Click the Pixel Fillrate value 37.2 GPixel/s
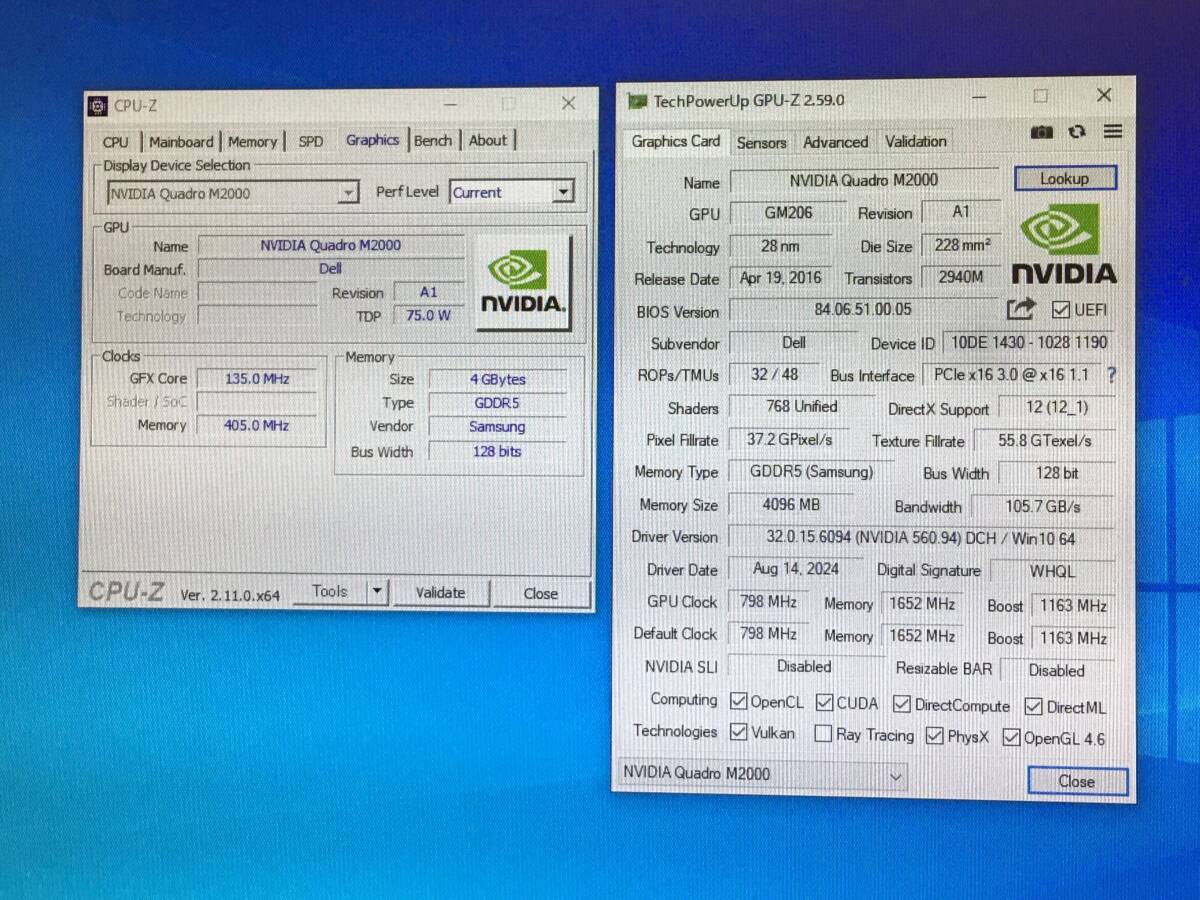Image resolution: width=1200 pixels, height=900 pixels. pos(790,439)
